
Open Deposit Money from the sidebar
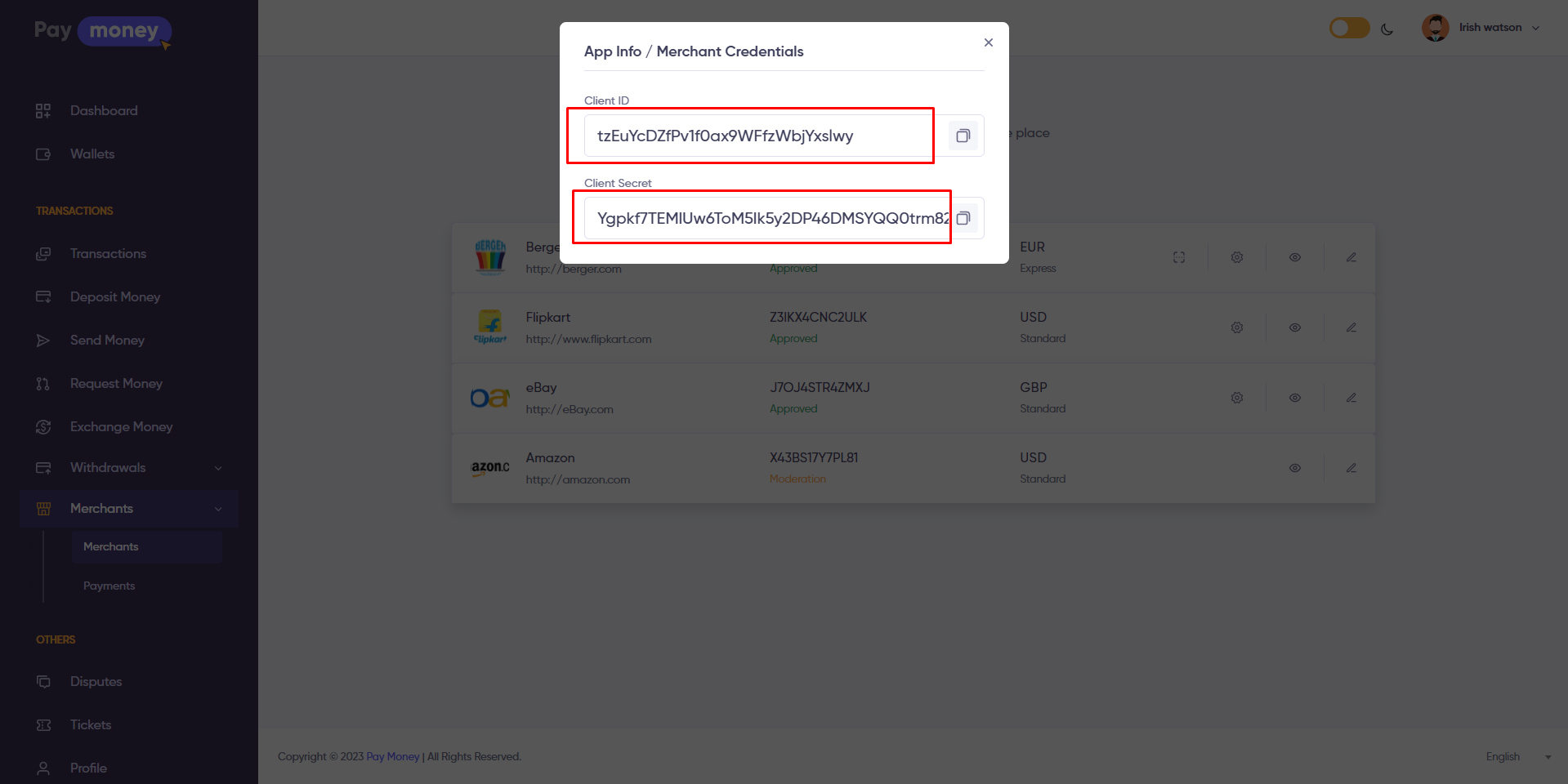click(114, 296)
